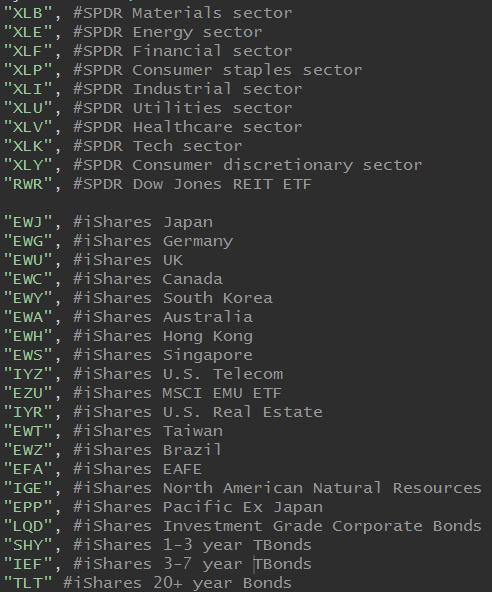The width and height of the screenshot is (492, 592).
Task: Click the iShares EAFE comment
Action: [138, 469]
